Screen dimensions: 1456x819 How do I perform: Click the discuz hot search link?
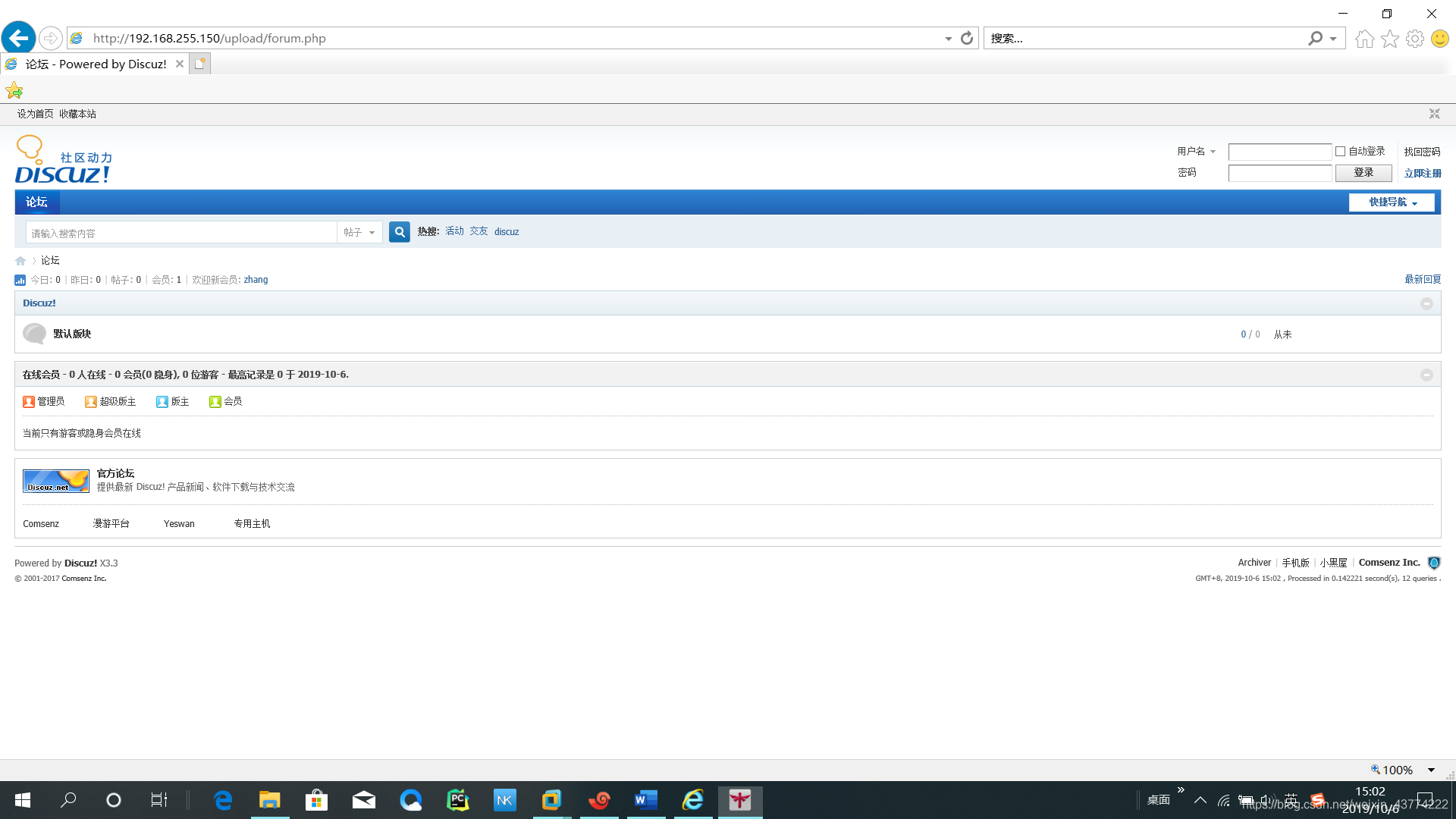pos(507,232)
